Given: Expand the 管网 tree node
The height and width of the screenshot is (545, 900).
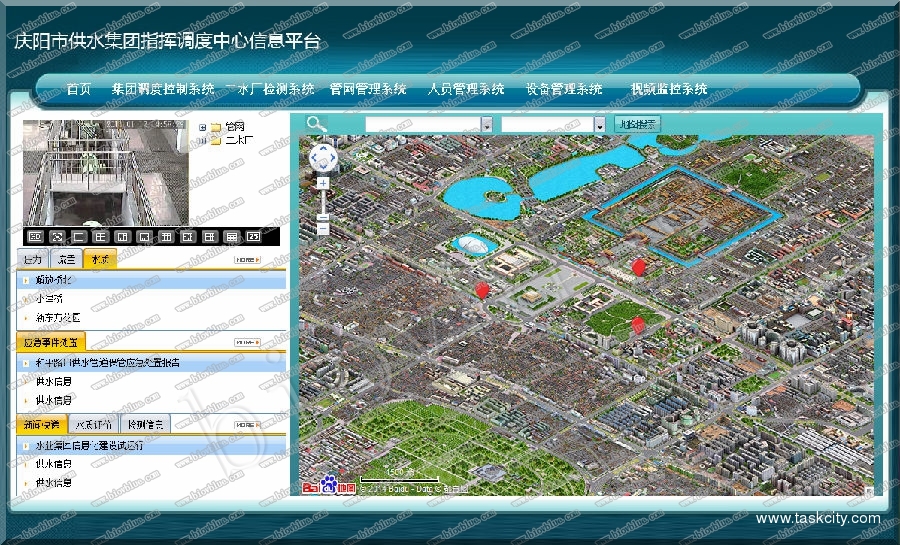Looking at the screenshot, I should [x=203, y=127].
